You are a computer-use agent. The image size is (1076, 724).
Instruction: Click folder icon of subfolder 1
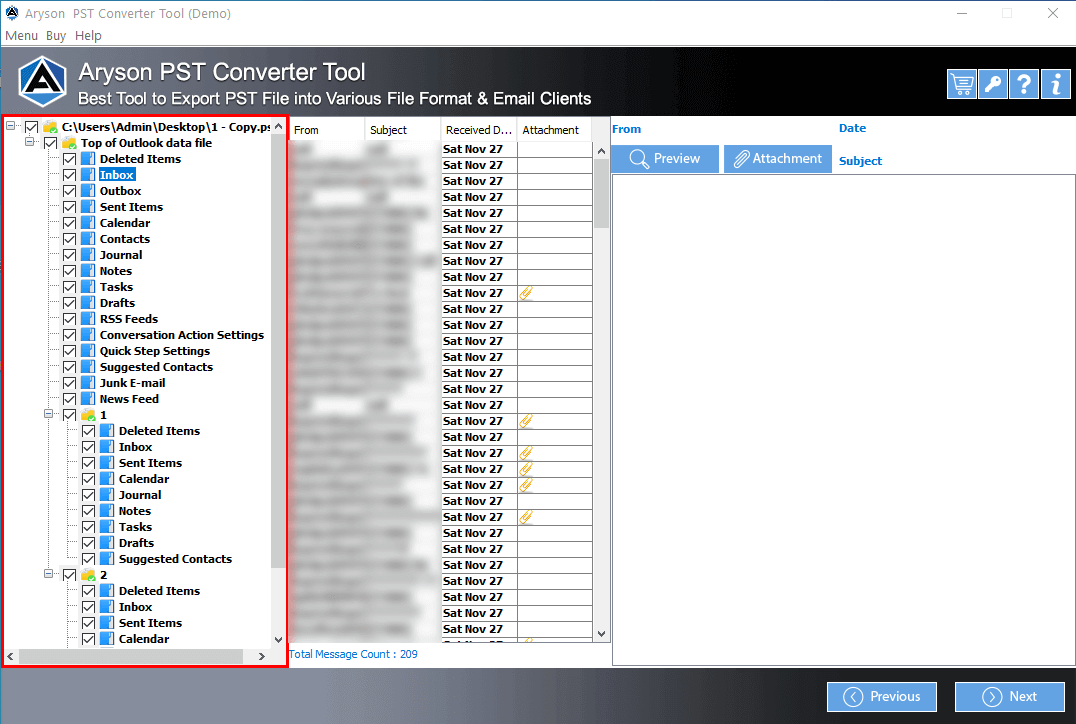point(88,414)
